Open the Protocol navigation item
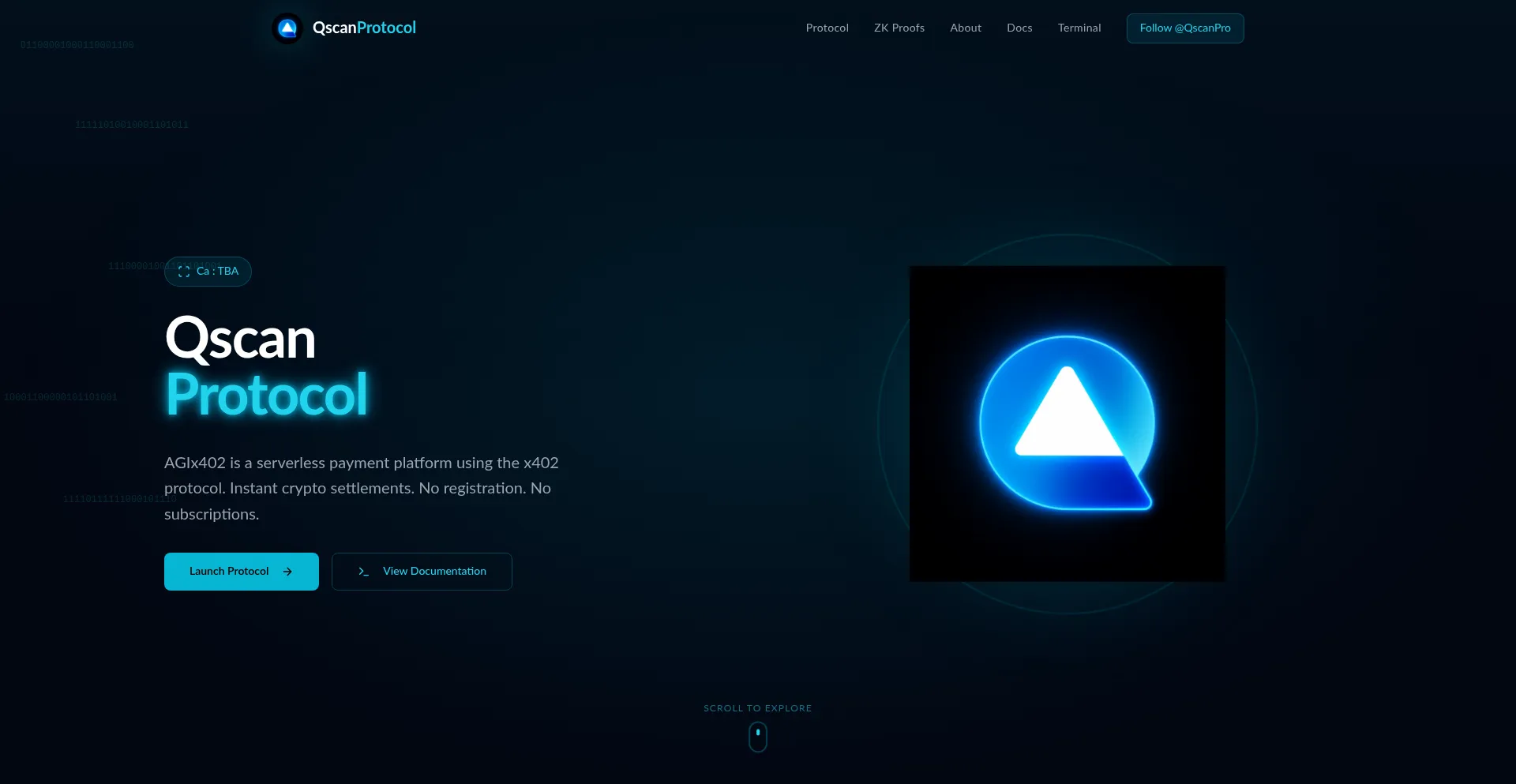Image resolution: width=1516 pixels, height=784 pixels. coord(827,28)
